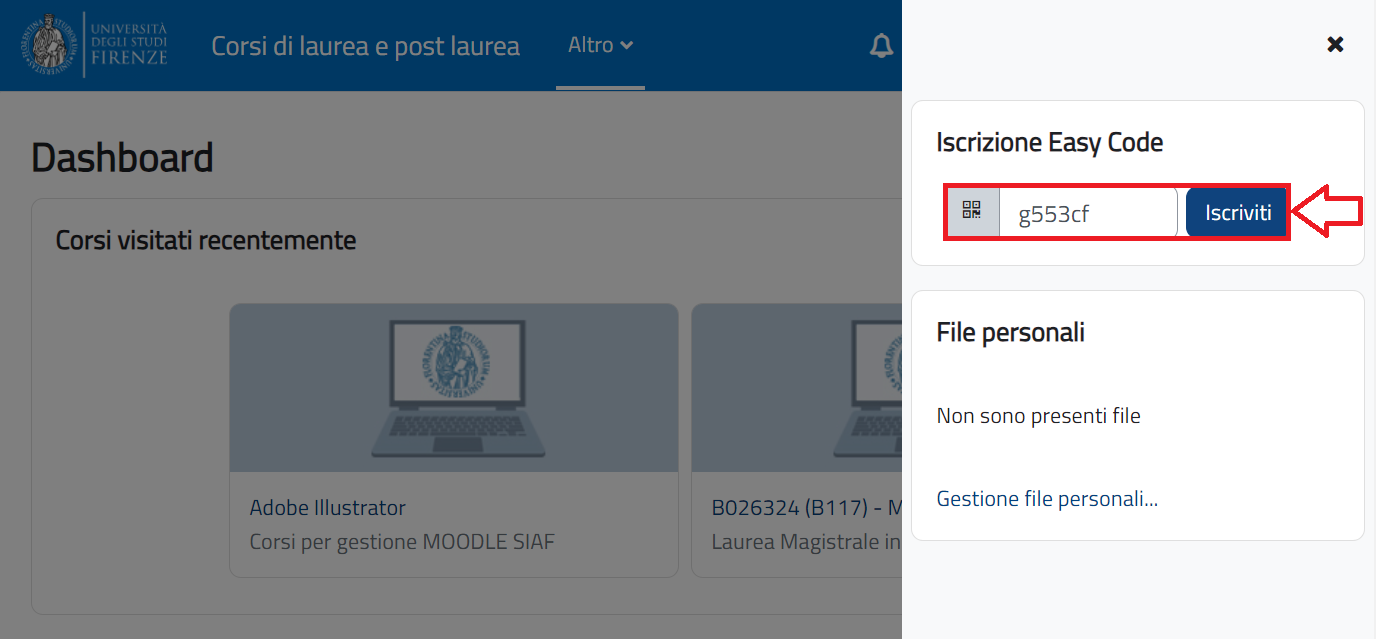Image resolution: width=1376 pixels, height=639 pixels.
Task: Open the QR code scanner for enrollment
Action: point(970,211)
